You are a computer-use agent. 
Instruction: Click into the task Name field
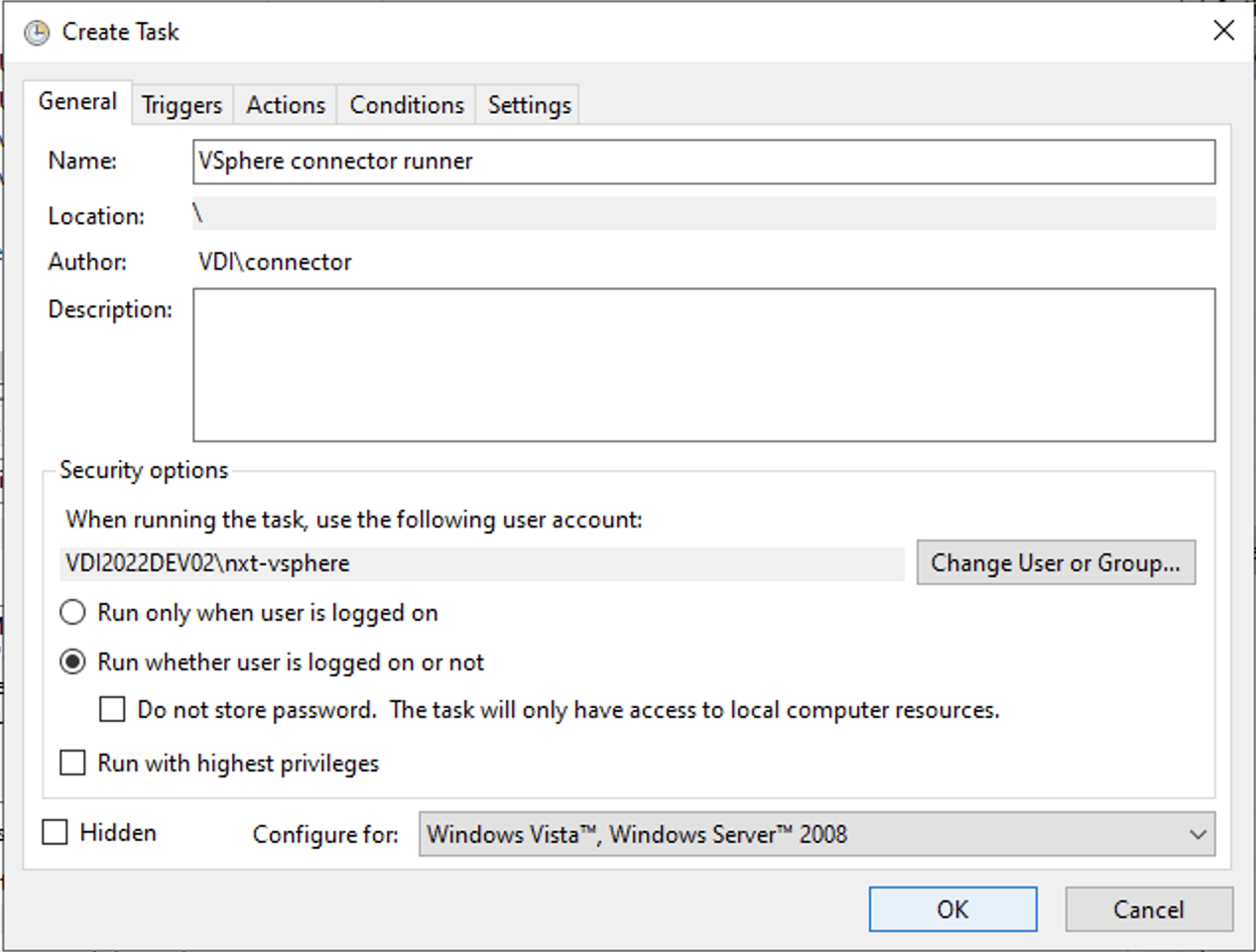pos(703,162)
